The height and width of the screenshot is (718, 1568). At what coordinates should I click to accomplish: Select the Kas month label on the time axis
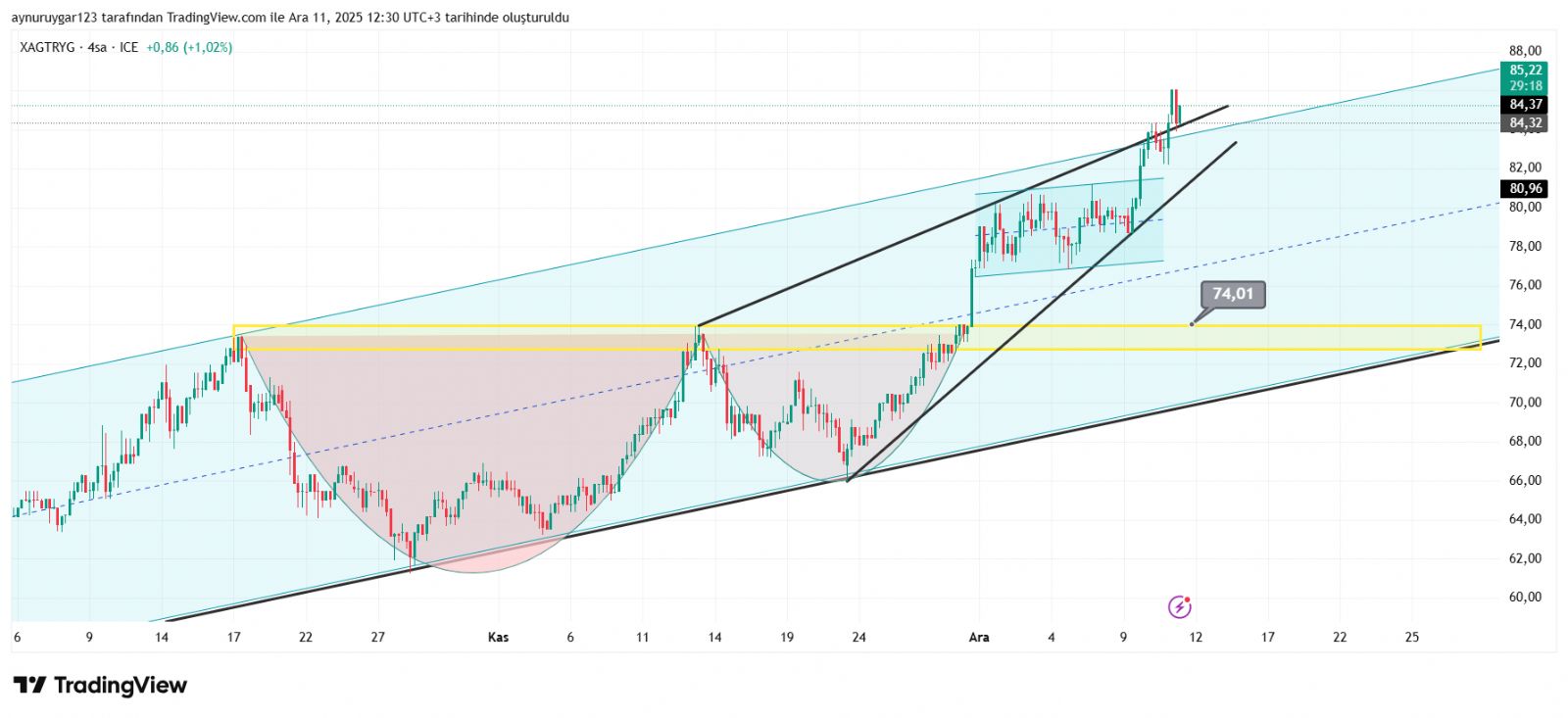[x=498, y=638]
